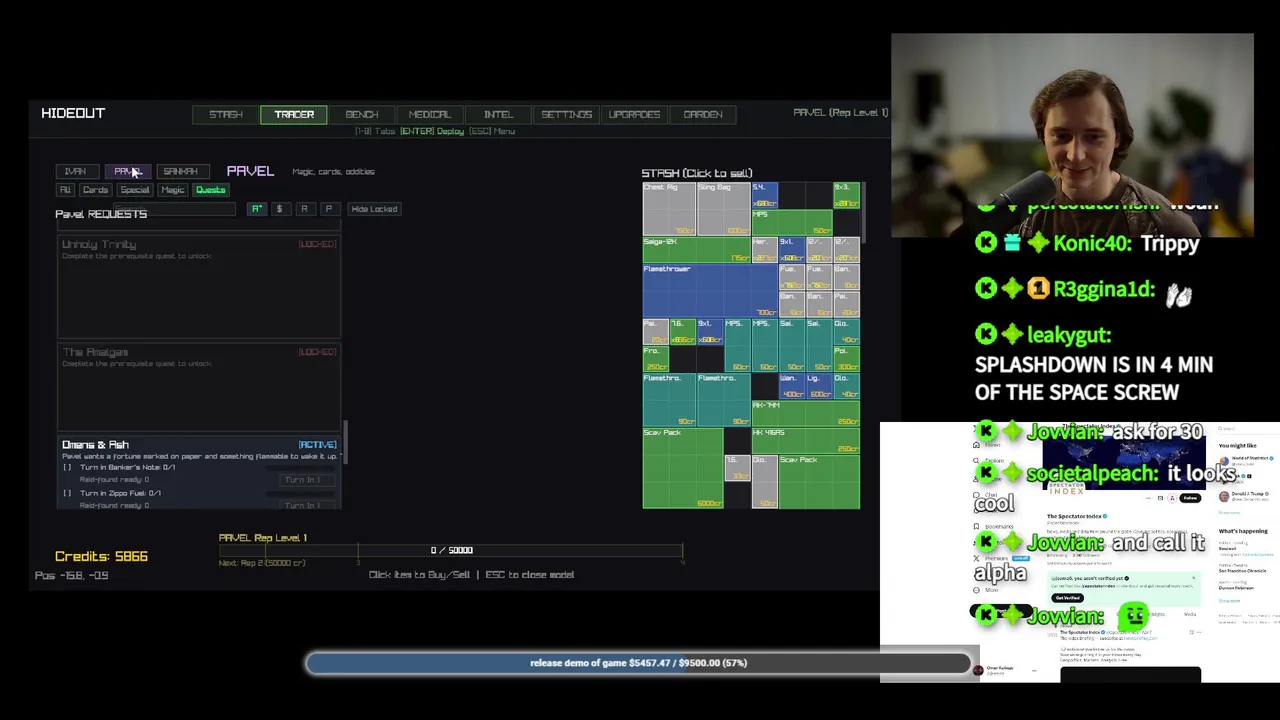Toggle Hide Locked quests
1280x720 pixels.
[x=374, y=209]
